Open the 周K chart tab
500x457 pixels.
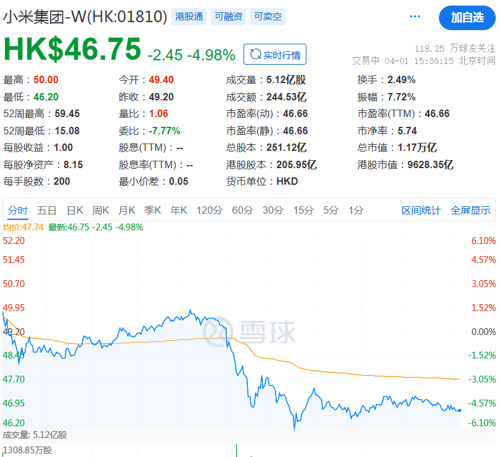101,210
